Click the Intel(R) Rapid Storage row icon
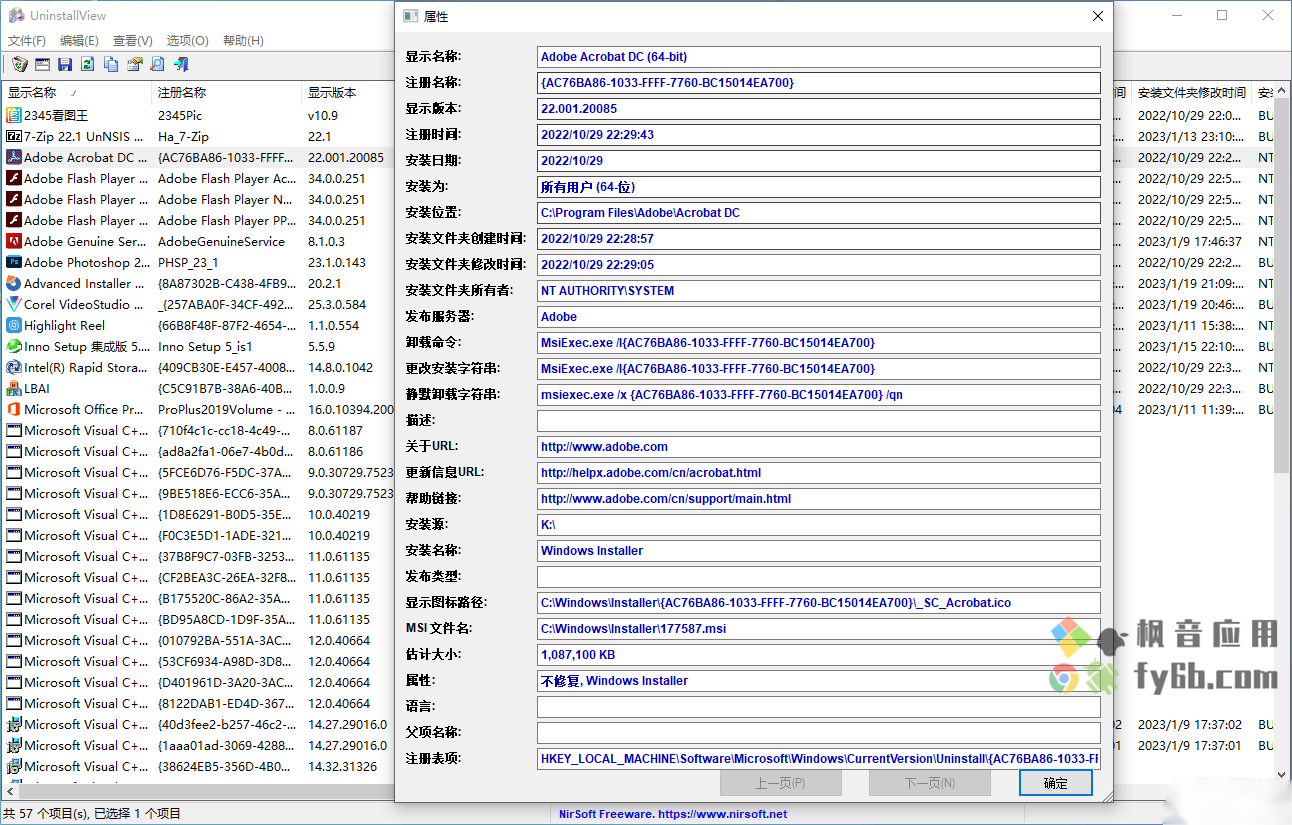 [14, 367]
